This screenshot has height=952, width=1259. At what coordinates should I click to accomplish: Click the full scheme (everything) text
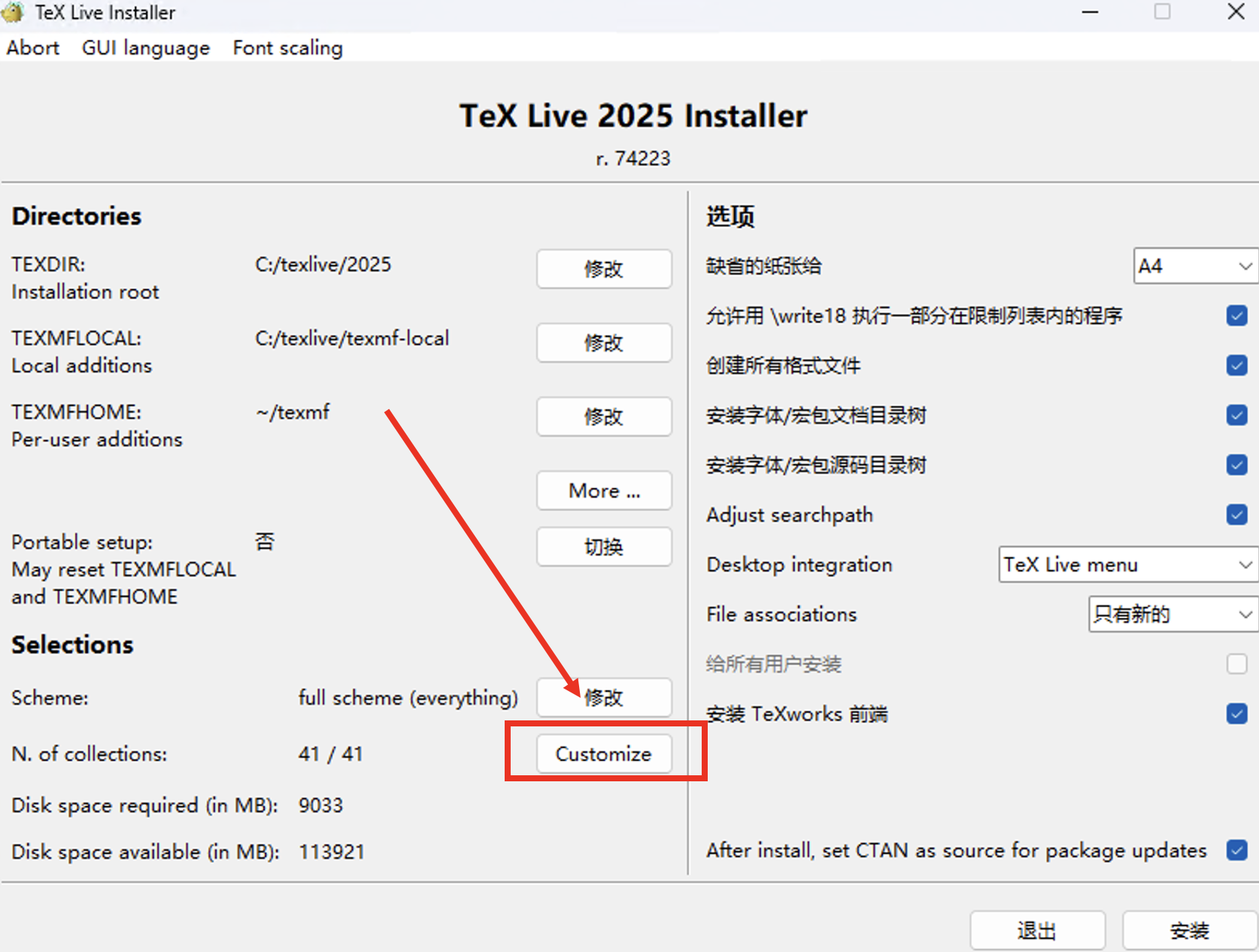point(408,698)
